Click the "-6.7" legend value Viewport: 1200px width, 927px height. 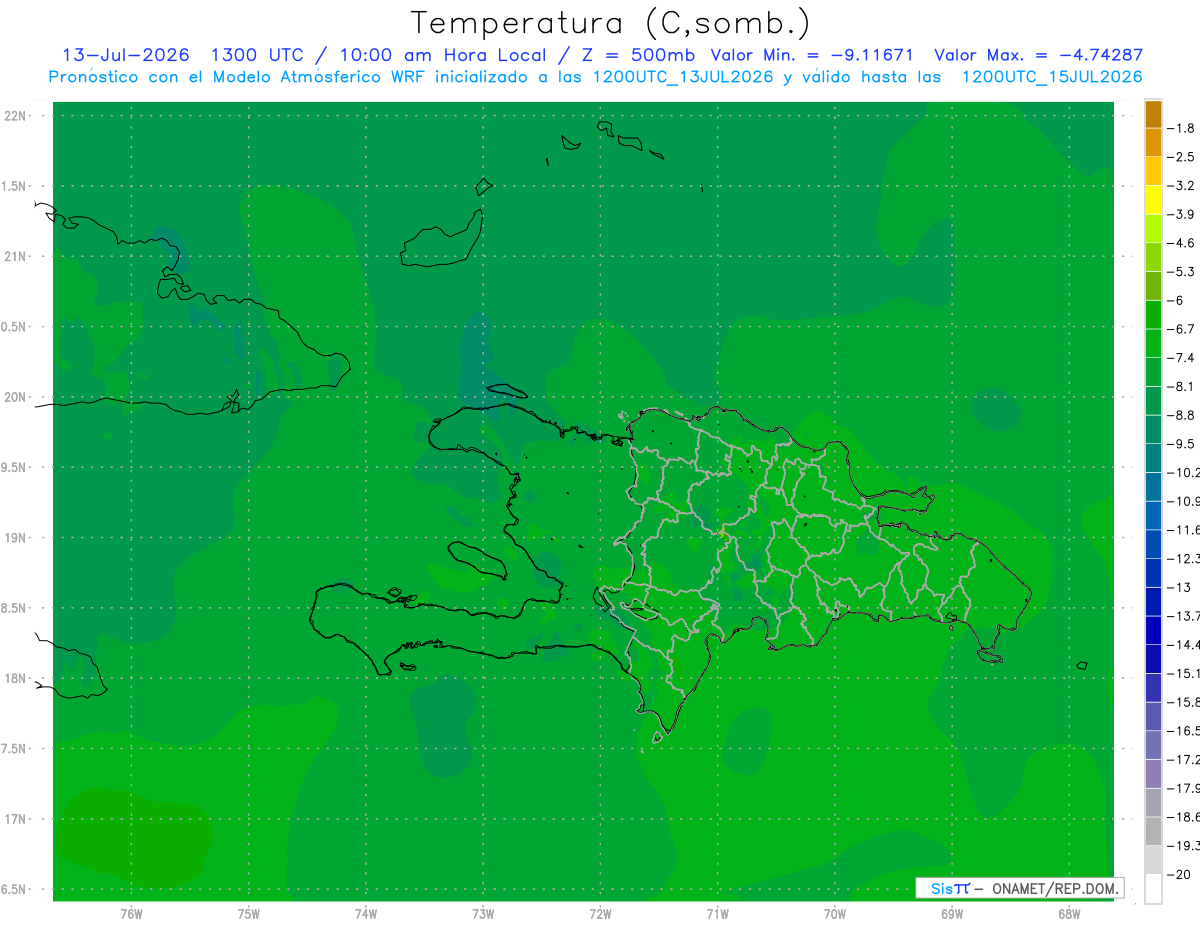pyautogui.click(x=1182, y=329)
